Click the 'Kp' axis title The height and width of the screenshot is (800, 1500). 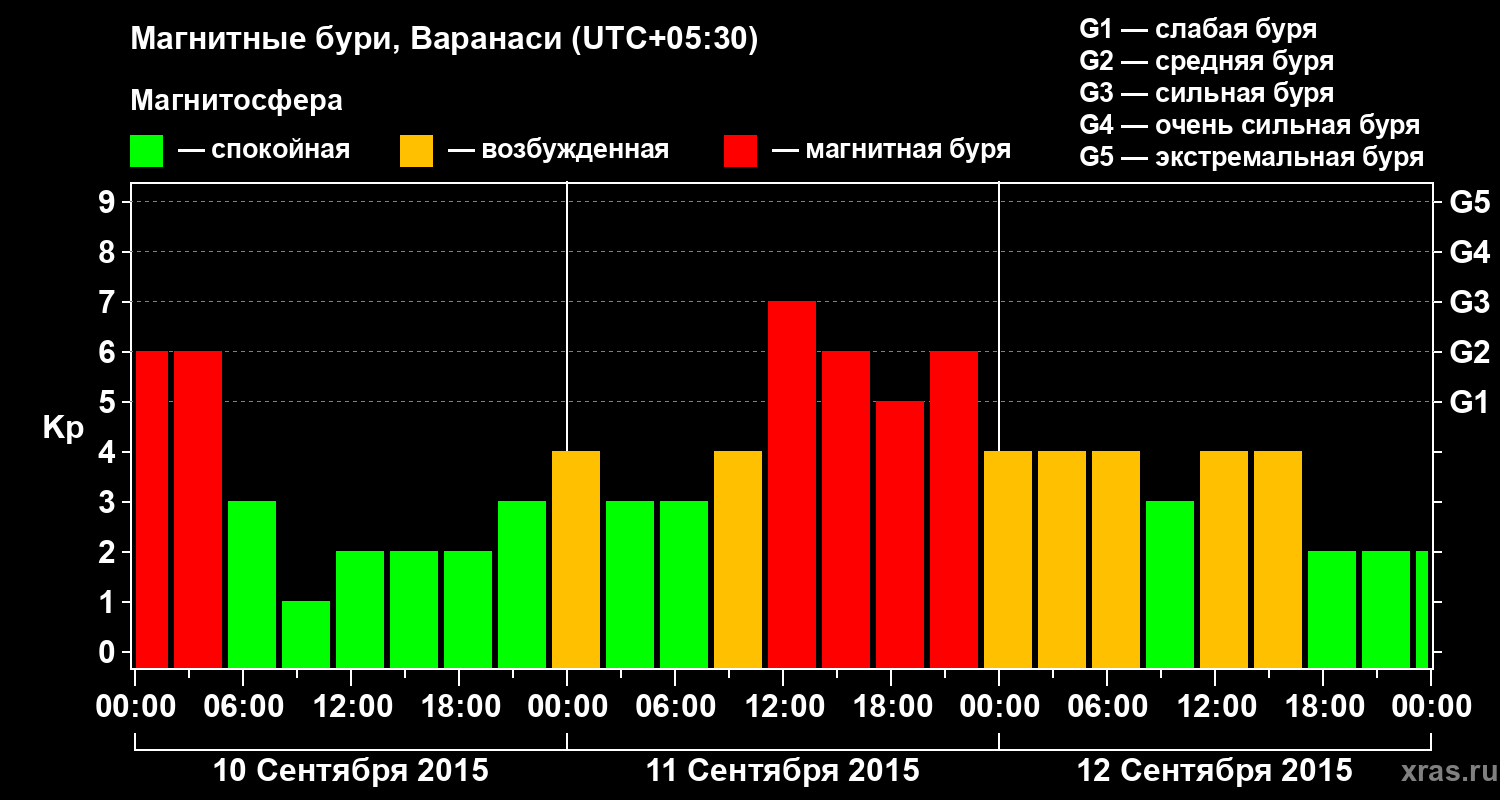click(x=63, y=427)
